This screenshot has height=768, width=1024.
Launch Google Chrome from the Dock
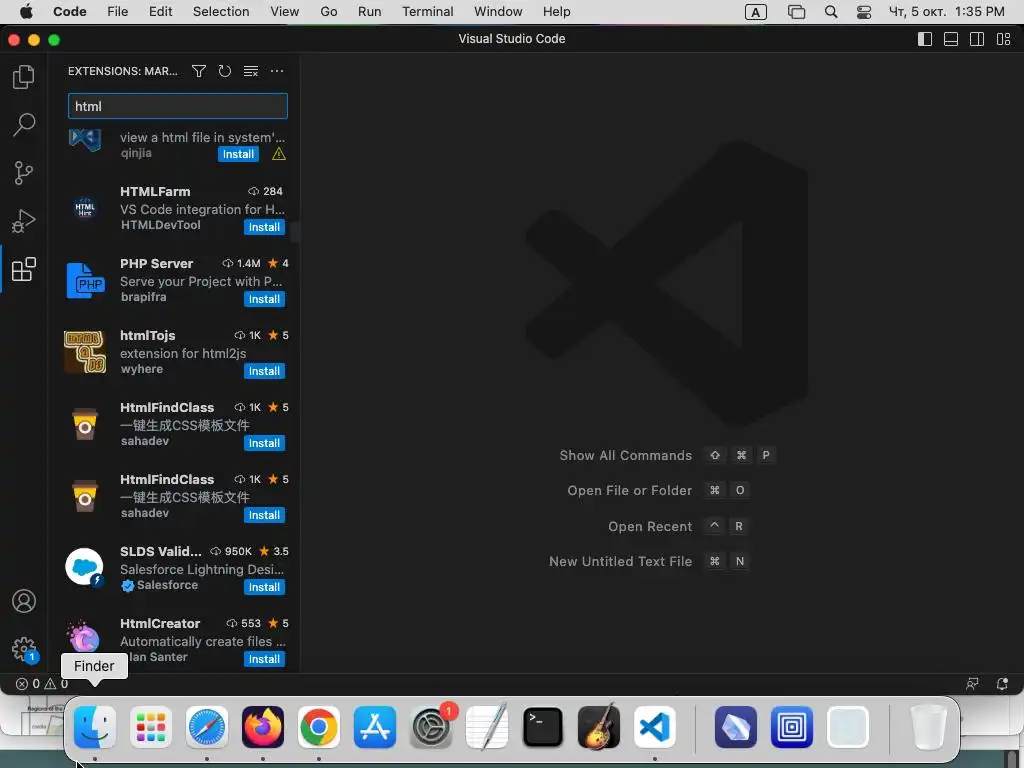pyautogui.click(x=319, y=727)
